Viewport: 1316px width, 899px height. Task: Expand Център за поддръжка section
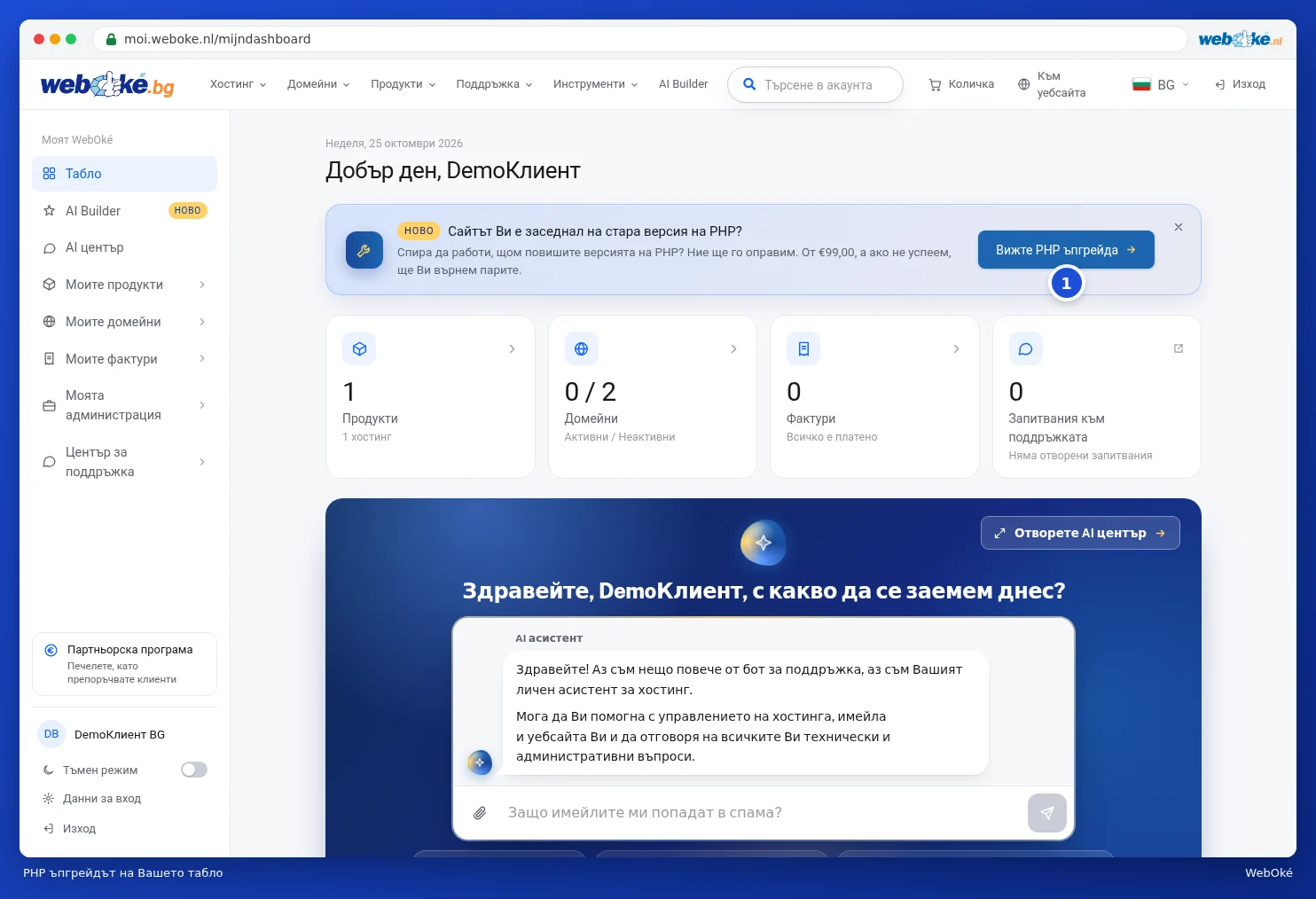[x=124, y=462]
